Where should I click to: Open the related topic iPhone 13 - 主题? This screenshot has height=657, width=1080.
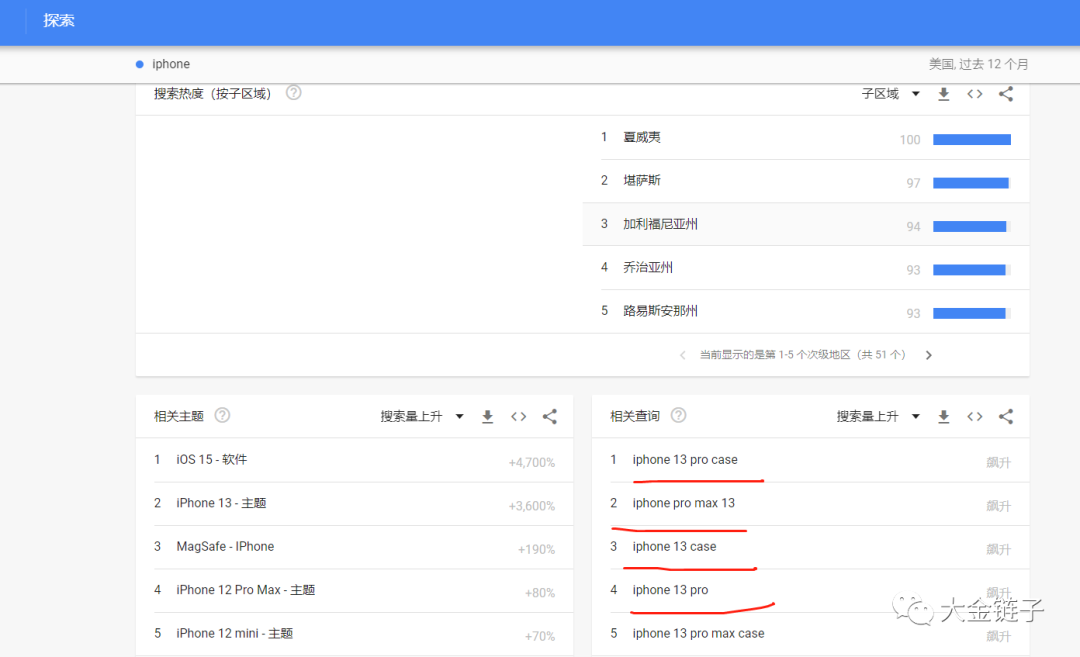pos(221,503)
